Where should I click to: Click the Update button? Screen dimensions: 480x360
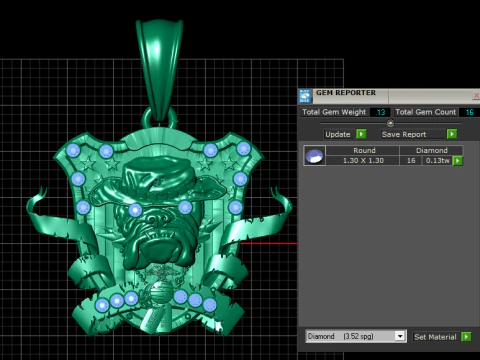(x=338, y=134)
